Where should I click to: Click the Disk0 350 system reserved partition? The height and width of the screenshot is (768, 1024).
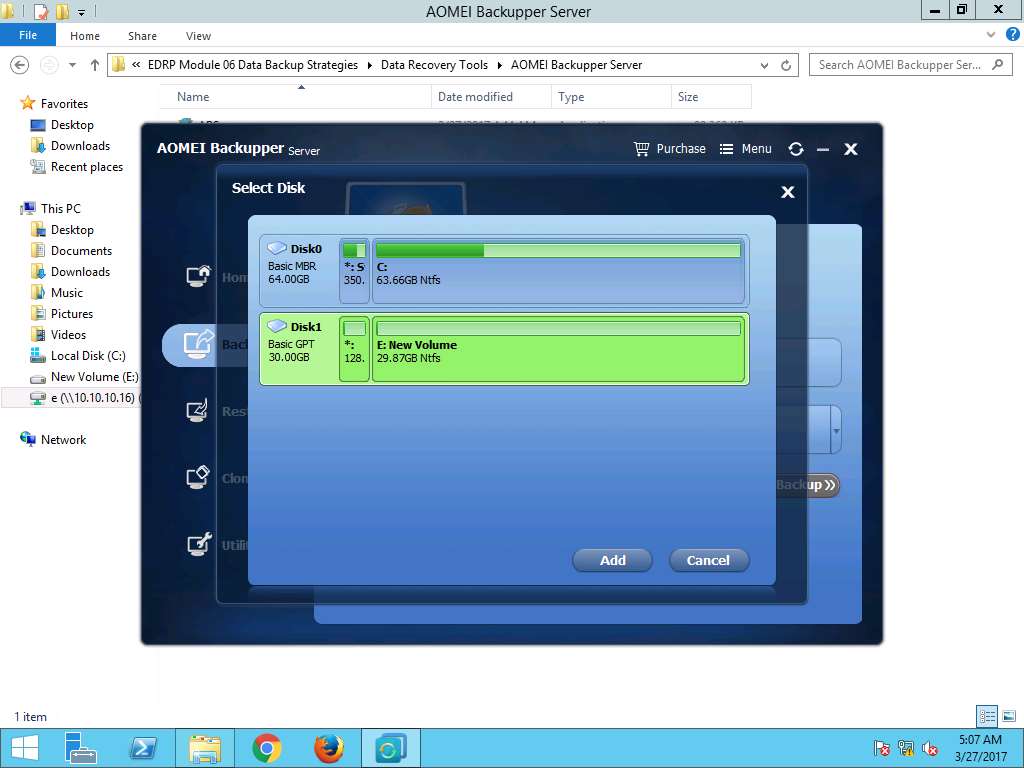click(354, 270)
